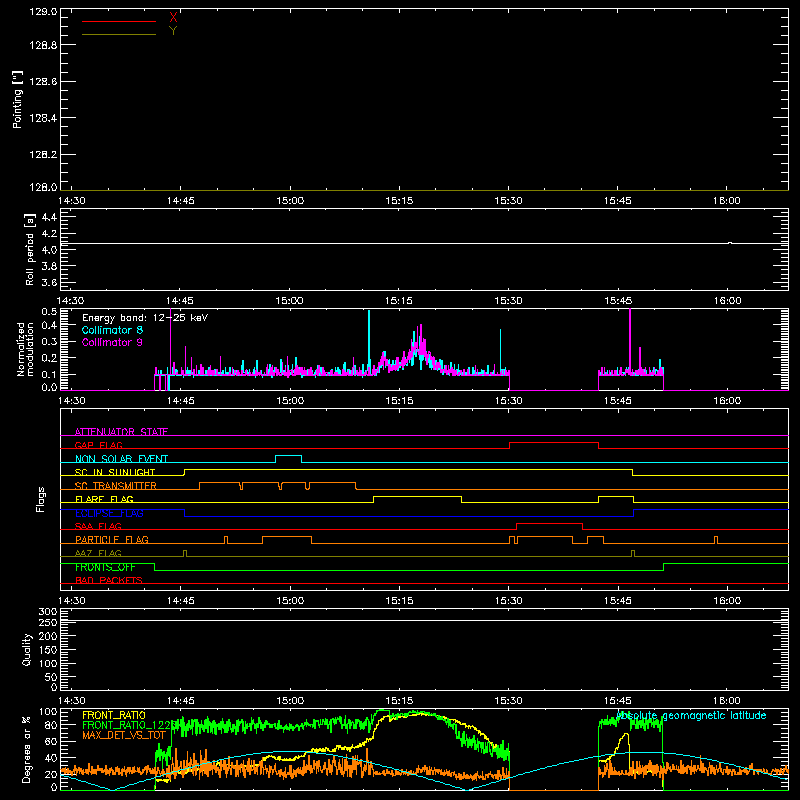
Task: Click the GAP_FLAG label
Action: tap(98, 445)
